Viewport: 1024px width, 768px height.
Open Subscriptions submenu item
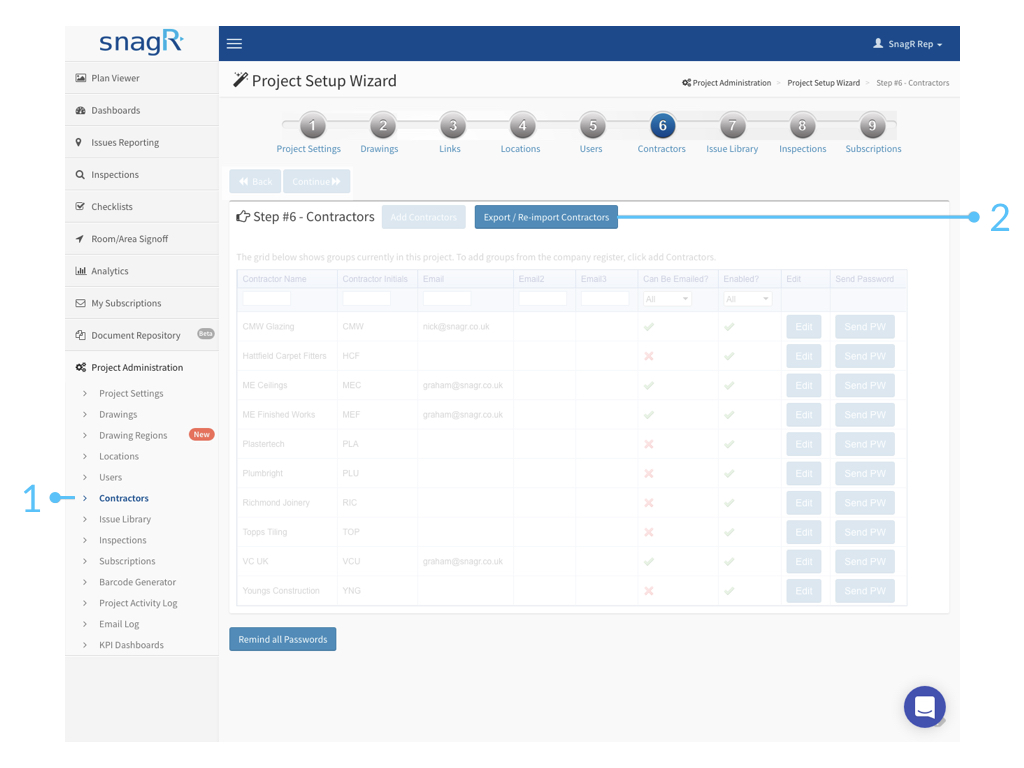tap(127, 560)
